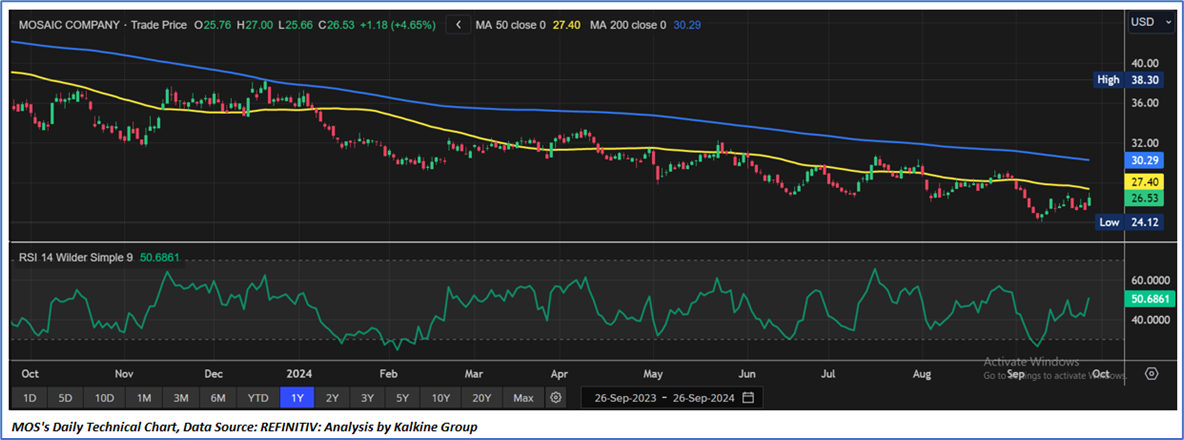
Task: Select the 10Y range button
Action: click(440, 397)
